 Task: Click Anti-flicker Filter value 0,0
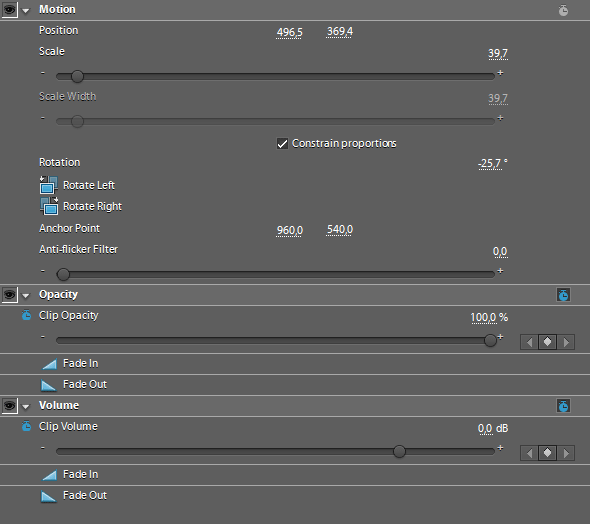(500, 251)
